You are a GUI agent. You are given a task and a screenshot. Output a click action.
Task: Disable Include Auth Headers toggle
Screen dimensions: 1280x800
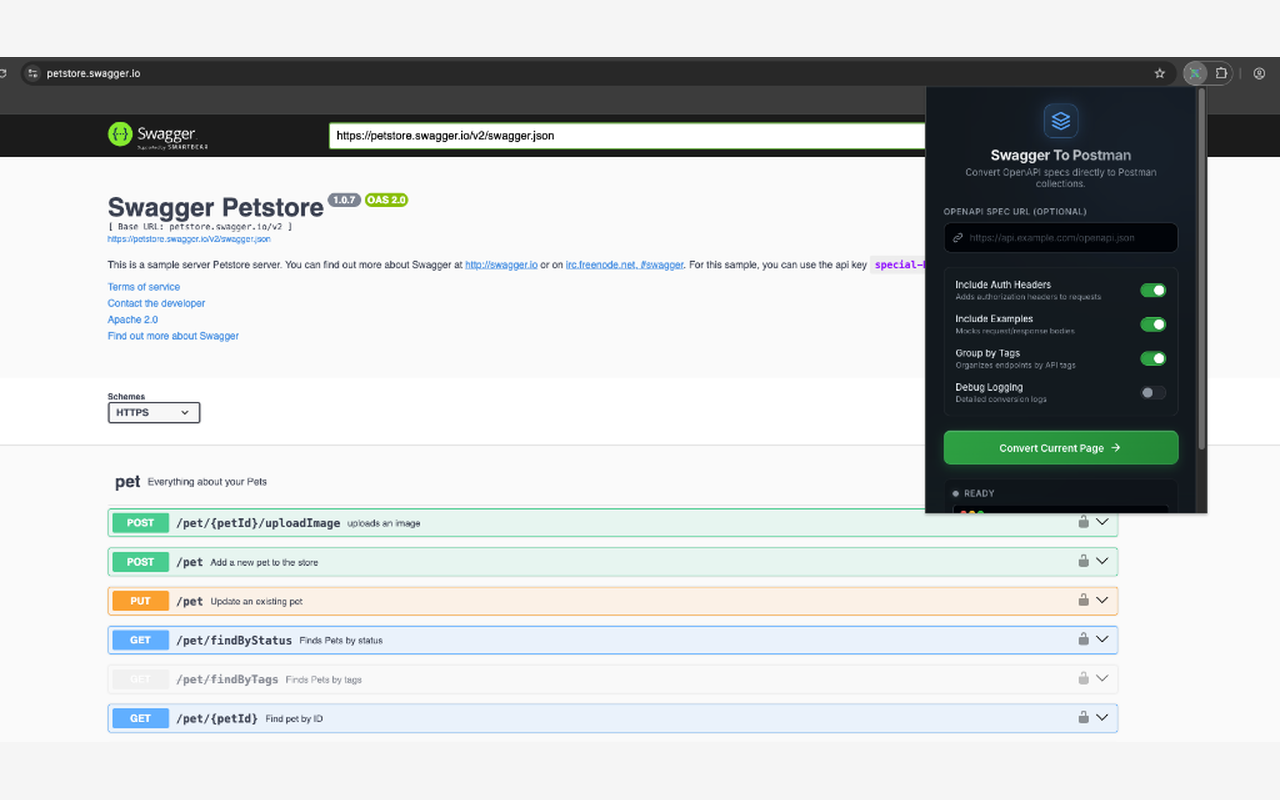[x=1153, y=290]
